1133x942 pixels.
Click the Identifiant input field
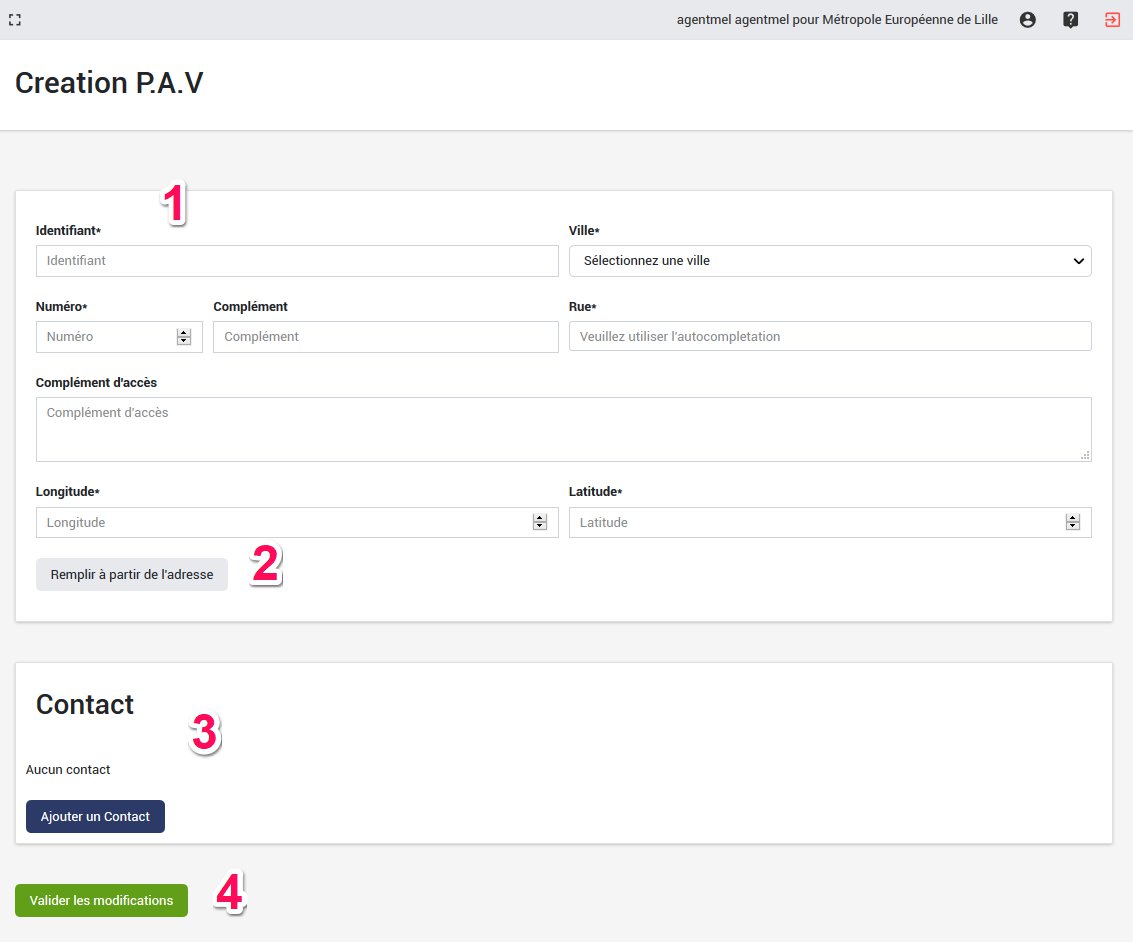pos(297,260)
